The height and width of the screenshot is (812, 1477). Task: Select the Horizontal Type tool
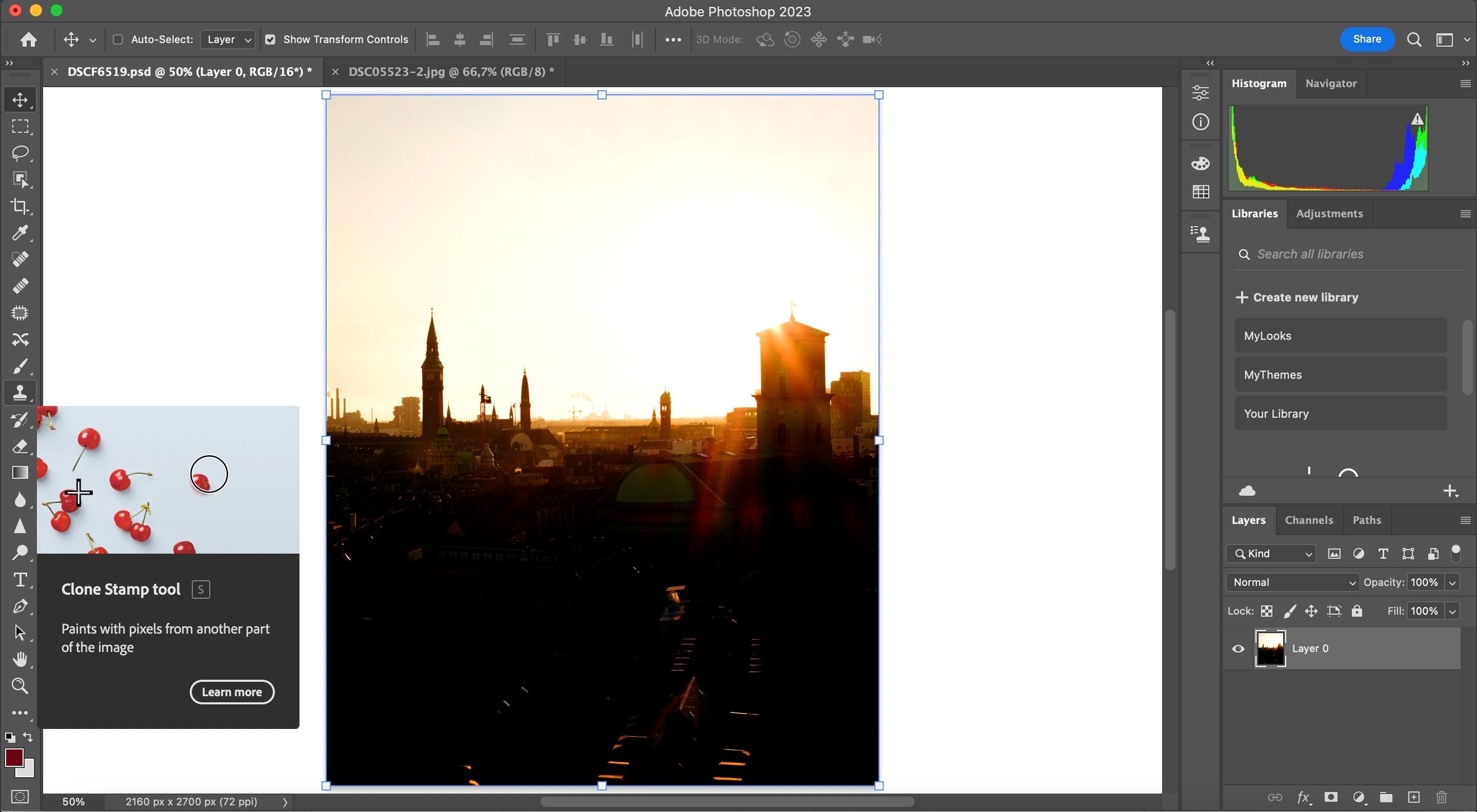coord(20,579)
